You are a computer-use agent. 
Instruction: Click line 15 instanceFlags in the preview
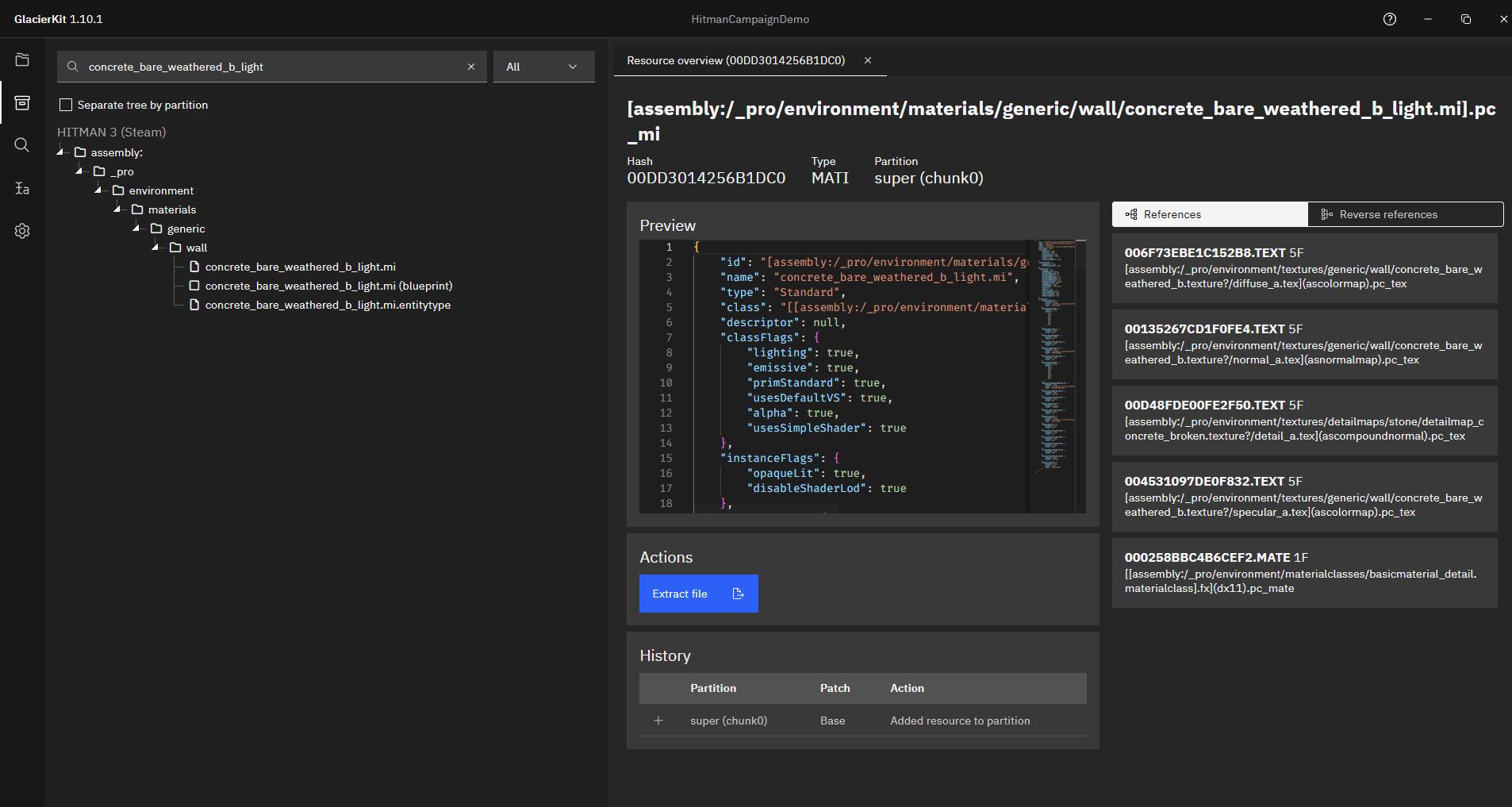point(779,458)
